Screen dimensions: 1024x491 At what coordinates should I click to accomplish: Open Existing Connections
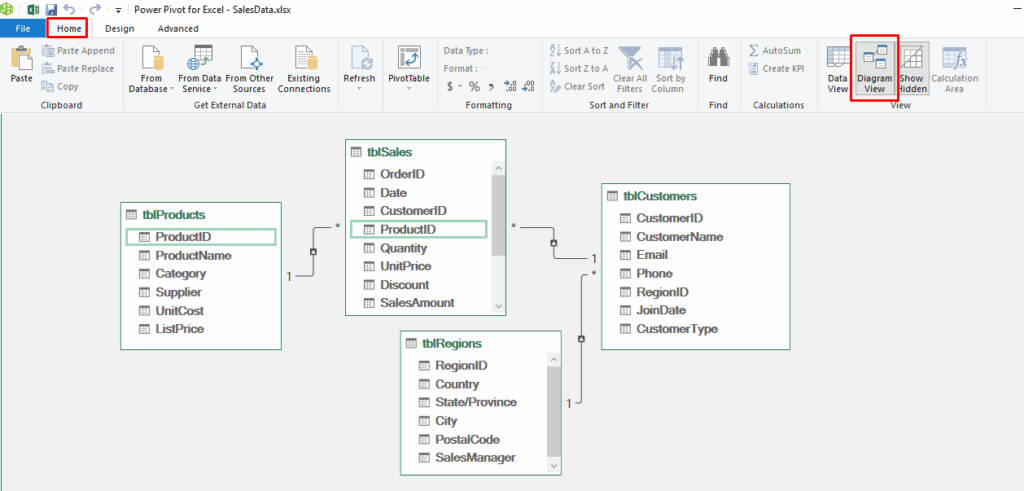click(303, 60)
